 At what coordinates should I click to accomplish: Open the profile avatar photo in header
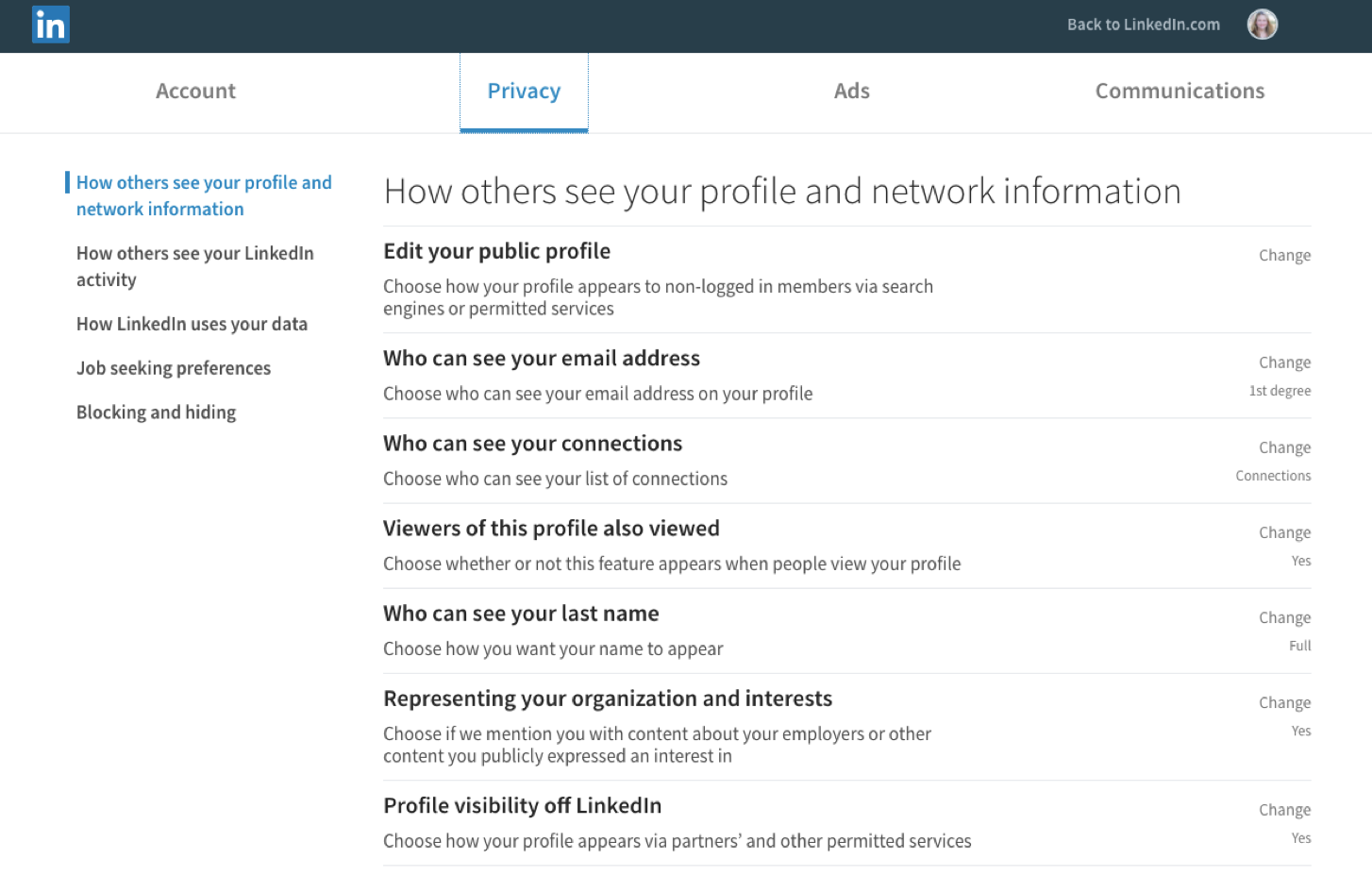coord(1262,25)
